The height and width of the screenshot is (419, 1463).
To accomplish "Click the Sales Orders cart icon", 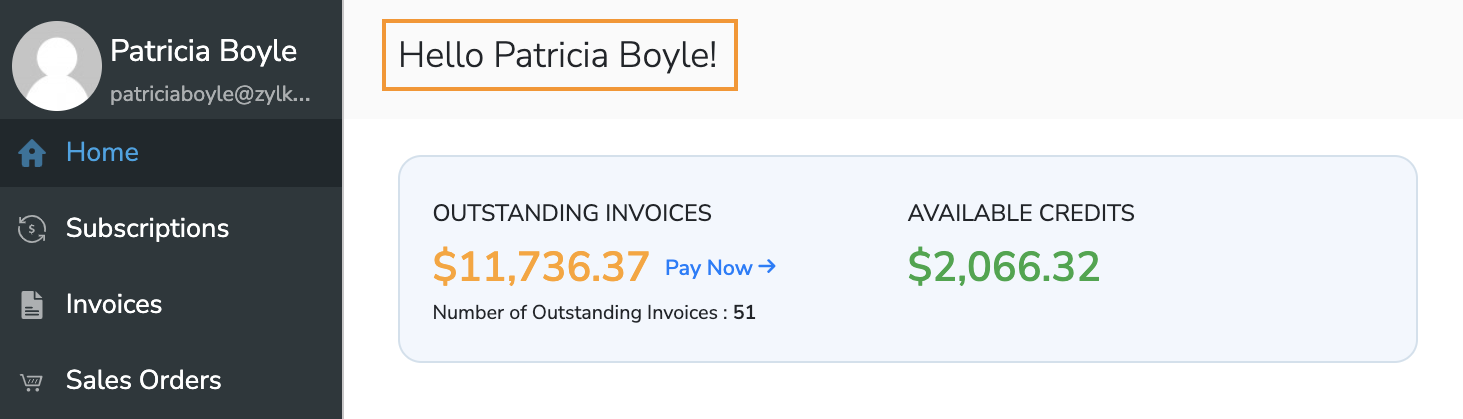I will coord(33,381).
